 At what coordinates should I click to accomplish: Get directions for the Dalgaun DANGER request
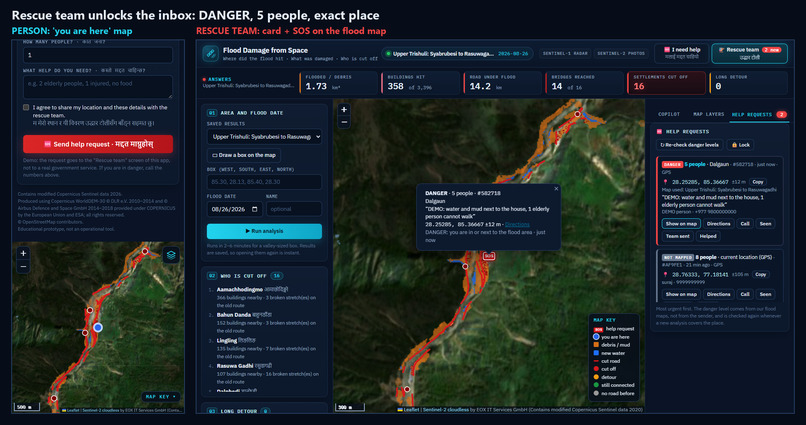coord(718,224)
